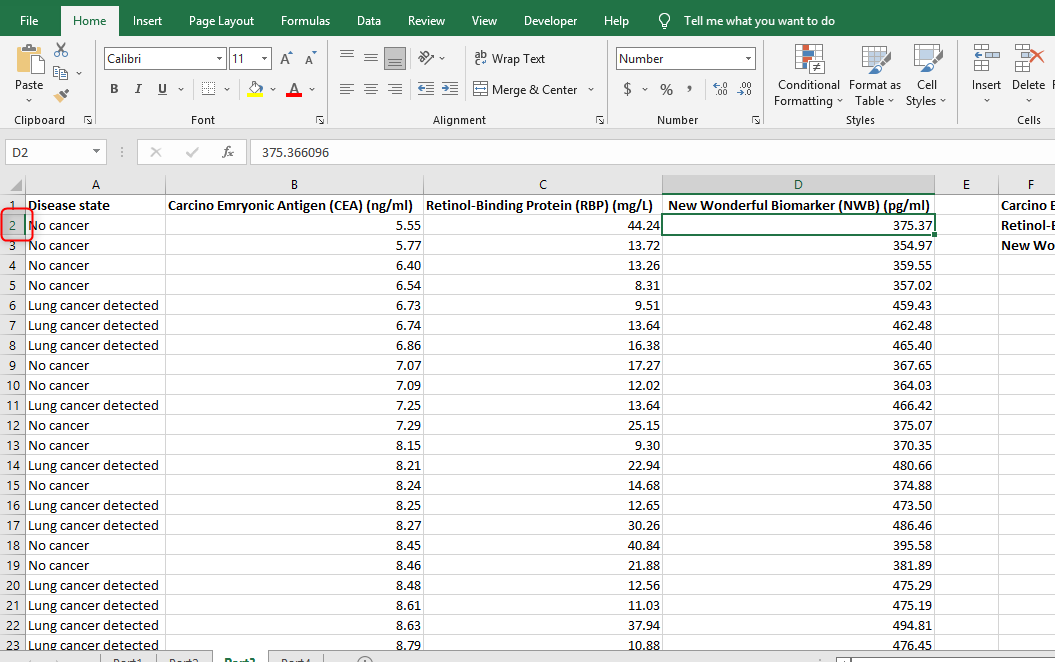Switch to the Developer tab
The image size is (1055, 662).
pos(550,21)
